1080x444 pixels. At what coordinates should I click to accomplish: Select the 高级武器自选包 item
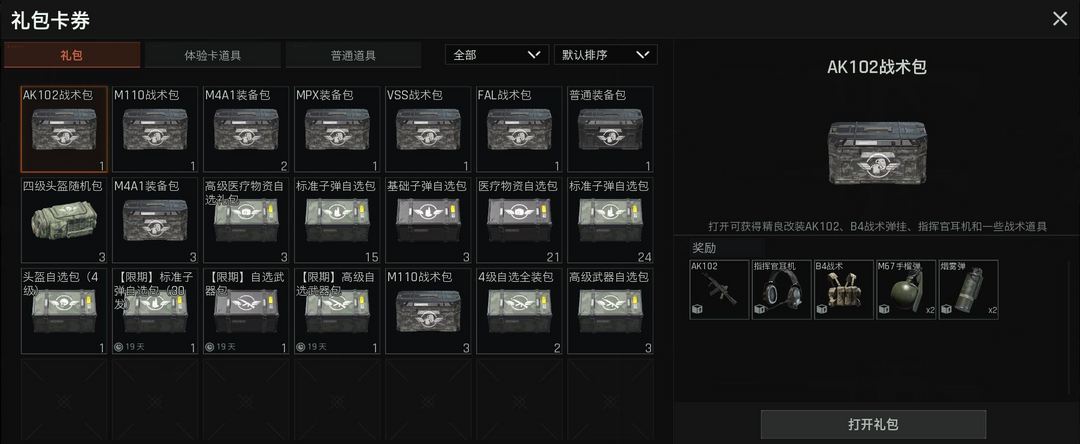610,311
